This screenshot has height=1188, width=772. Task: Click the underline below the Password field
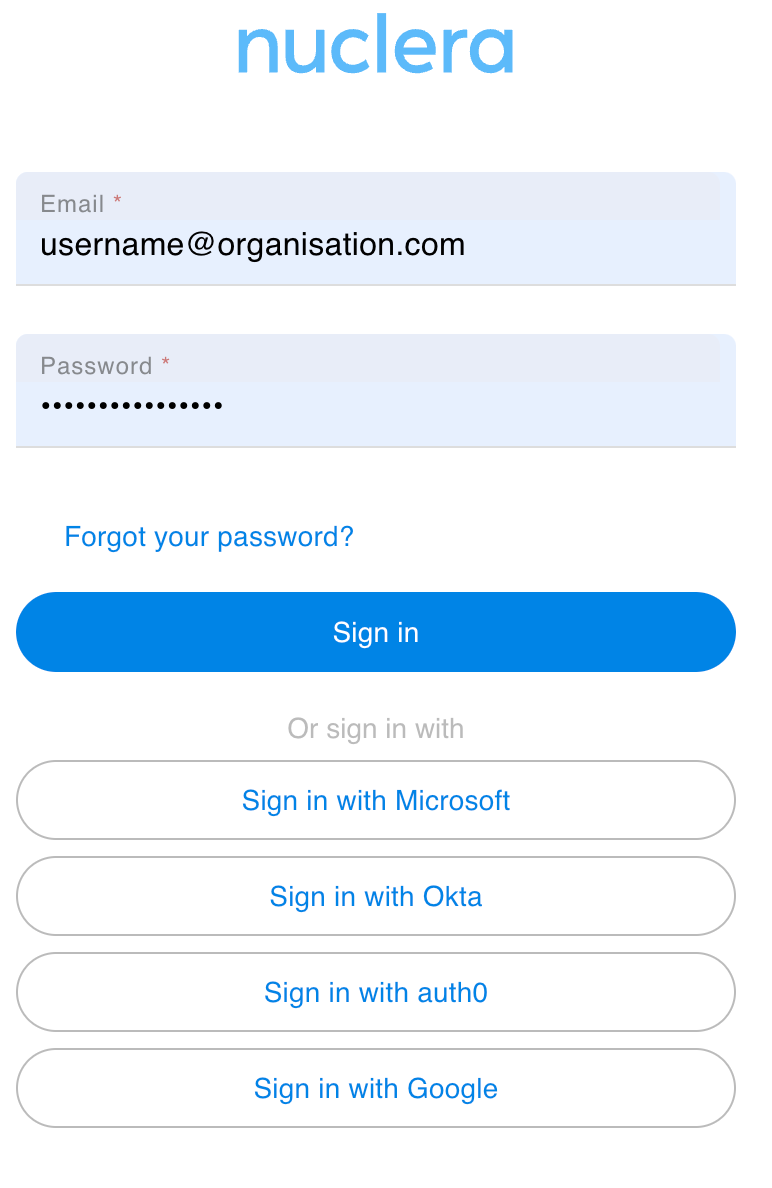(x=375, y=446)
